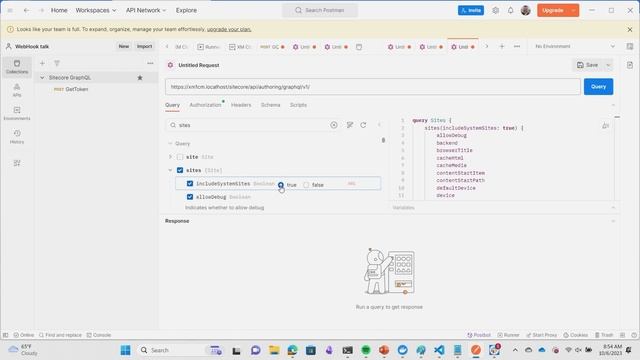The height and width of the screenshot is (360, 640).
Task: Click the query editor beautify icon
Action: click(605, 126)
